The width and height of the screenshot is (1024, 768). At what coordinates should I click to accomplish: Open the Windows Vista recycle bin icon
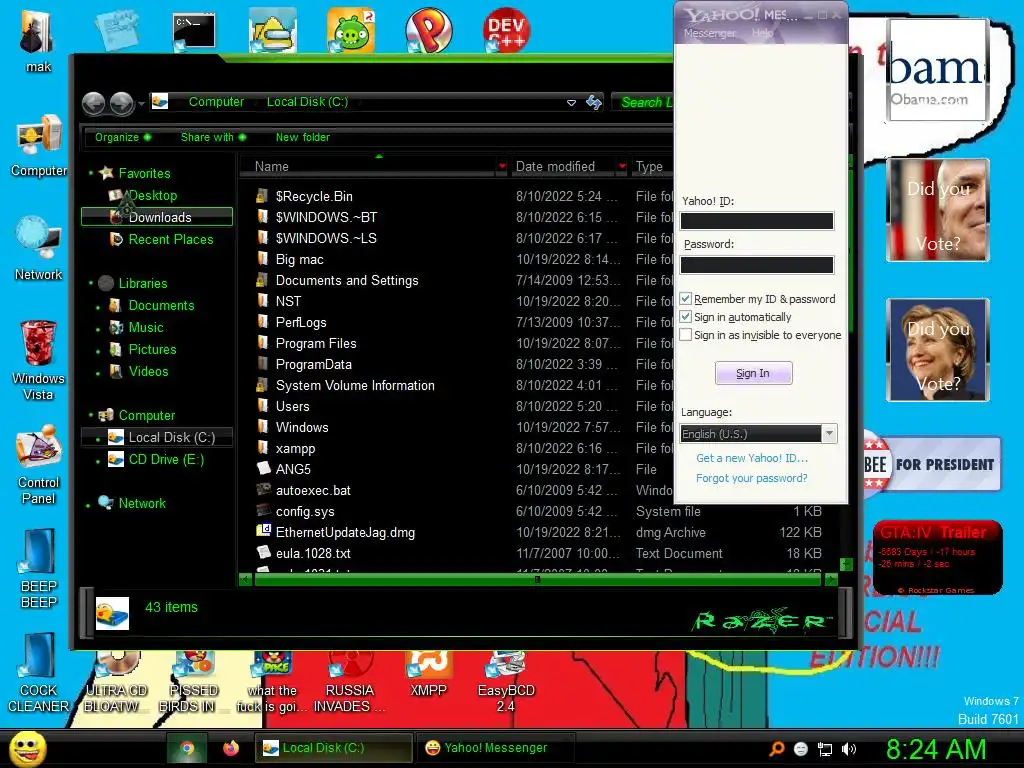tap(39, 360)
